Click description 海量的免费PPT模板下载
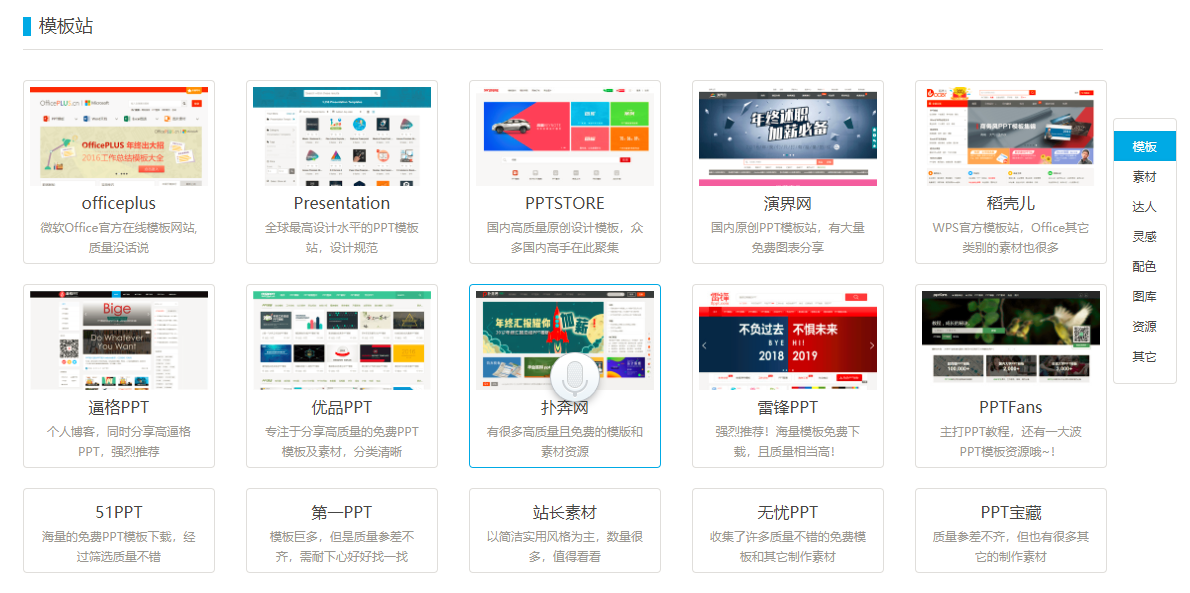This screenshot has width=1190, height=593. (x=119, y=547)
